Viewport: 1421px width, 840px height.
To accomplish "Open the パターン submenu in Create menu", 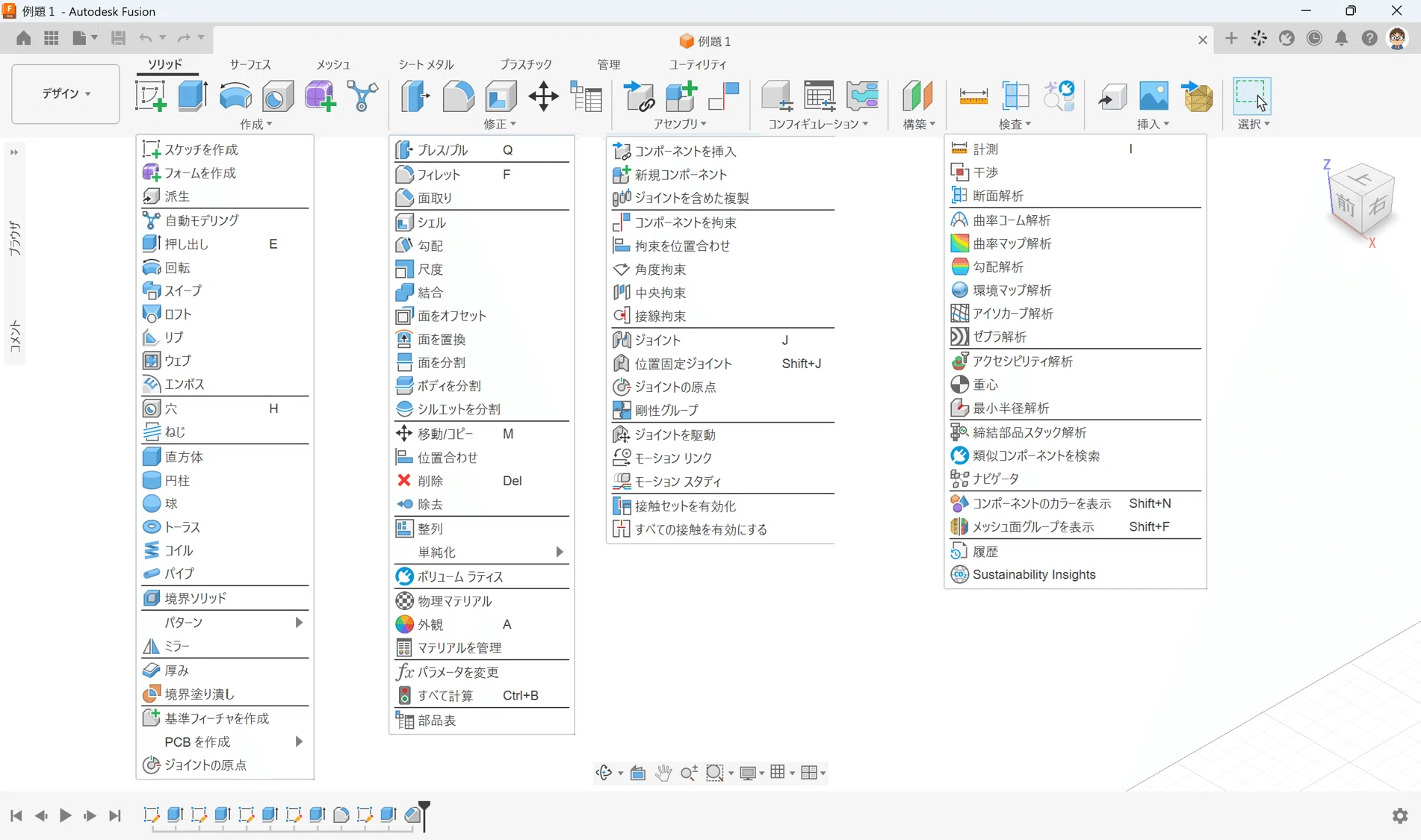I will pyautogui.click(x=225, y=623).
